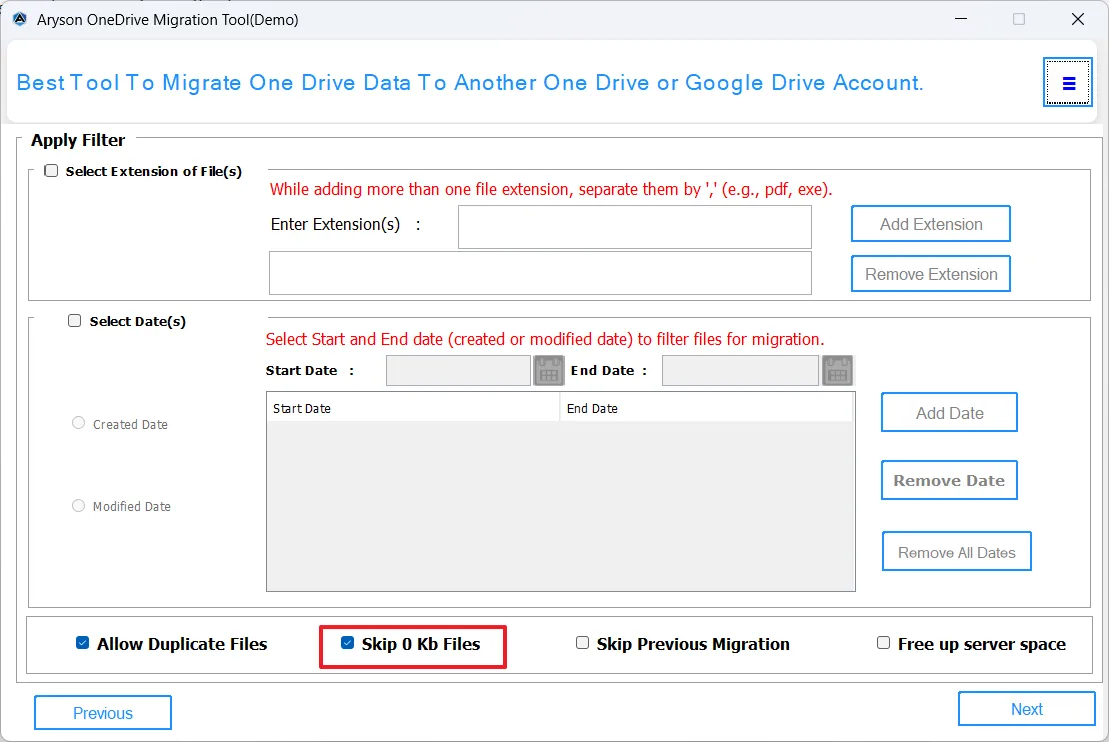
Task: Click the Enter Extension(s) text field
Action: pyautogui.click(x=634, y=227)
